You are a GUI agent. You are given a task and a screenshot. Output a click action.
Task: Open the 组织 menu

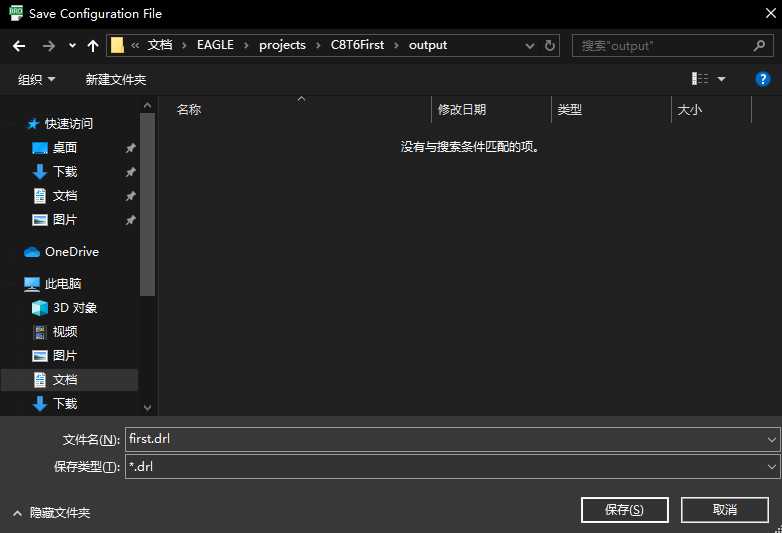coord(36,79)
